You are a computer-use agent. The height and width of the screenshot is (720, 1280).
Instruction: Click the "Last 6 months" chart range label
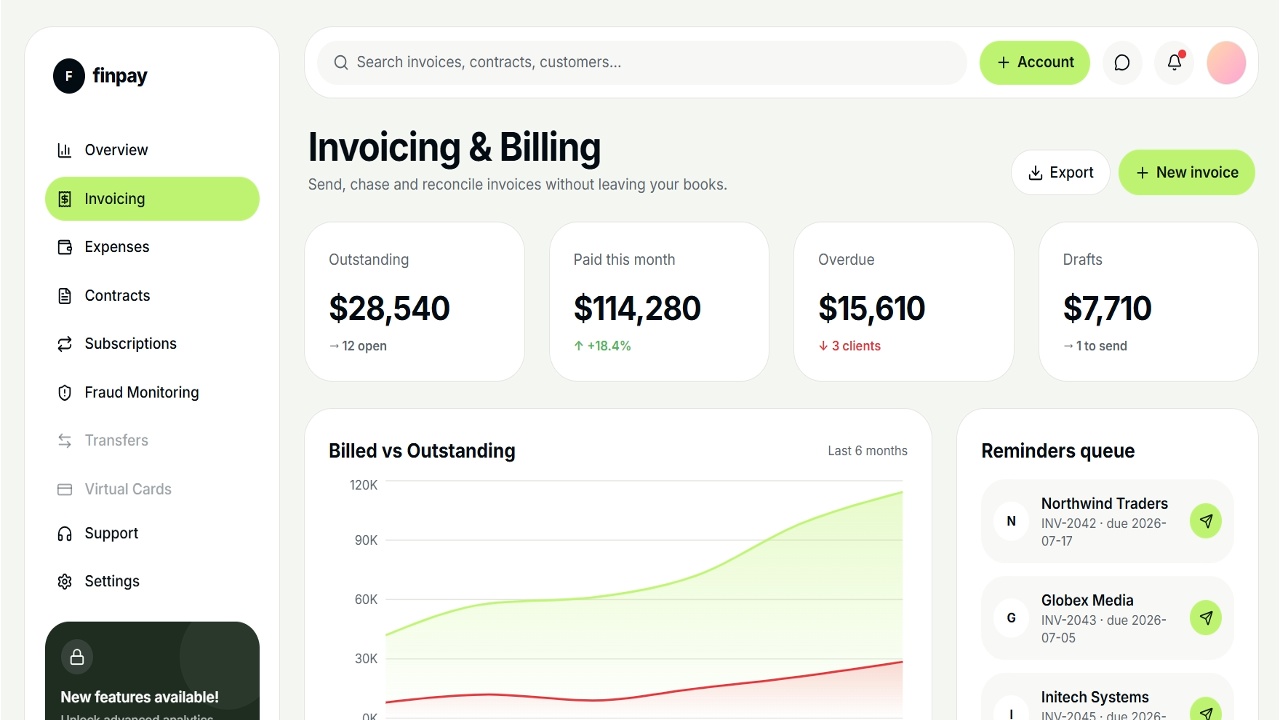point(867,451)
